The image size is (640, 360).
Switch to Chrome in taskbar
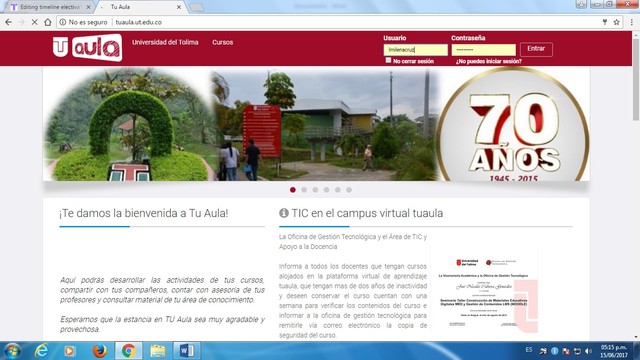tap(129, 351)
